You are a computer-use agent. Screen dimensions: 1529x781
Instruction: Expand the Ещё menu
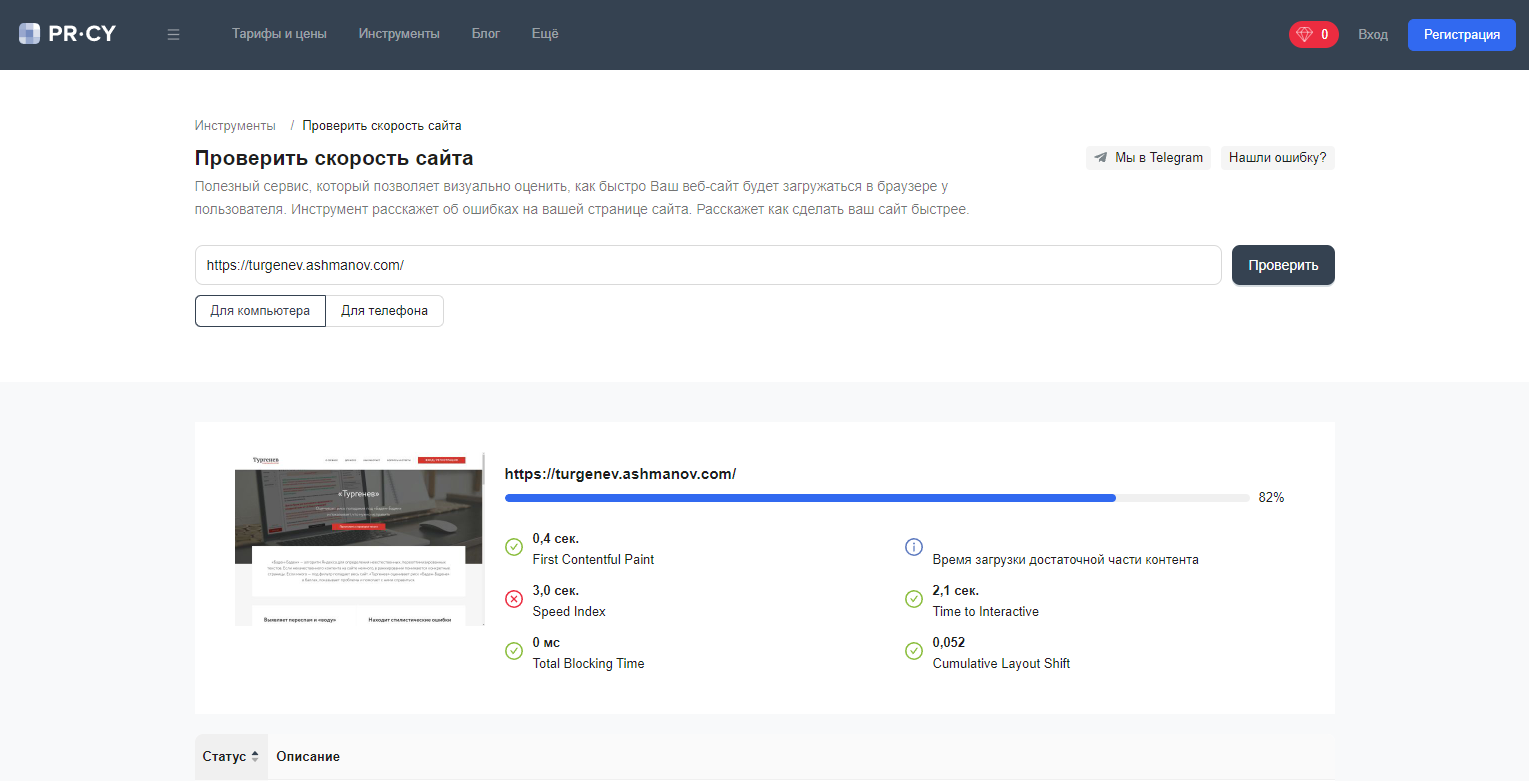[x=545, y=34]
